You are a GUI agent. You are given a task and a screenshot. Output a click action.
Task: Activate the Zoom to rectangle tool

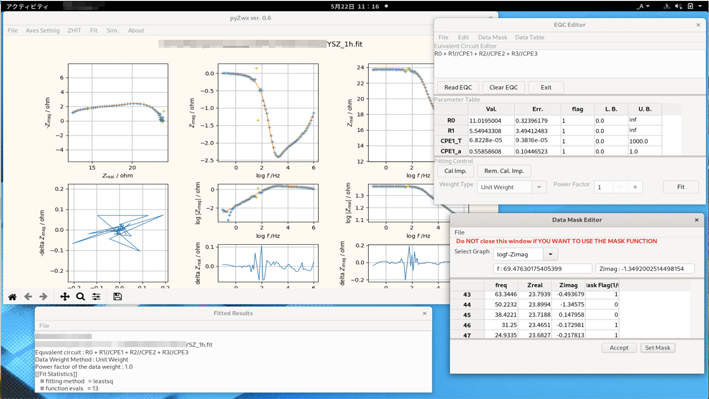[x=80, y=297]
